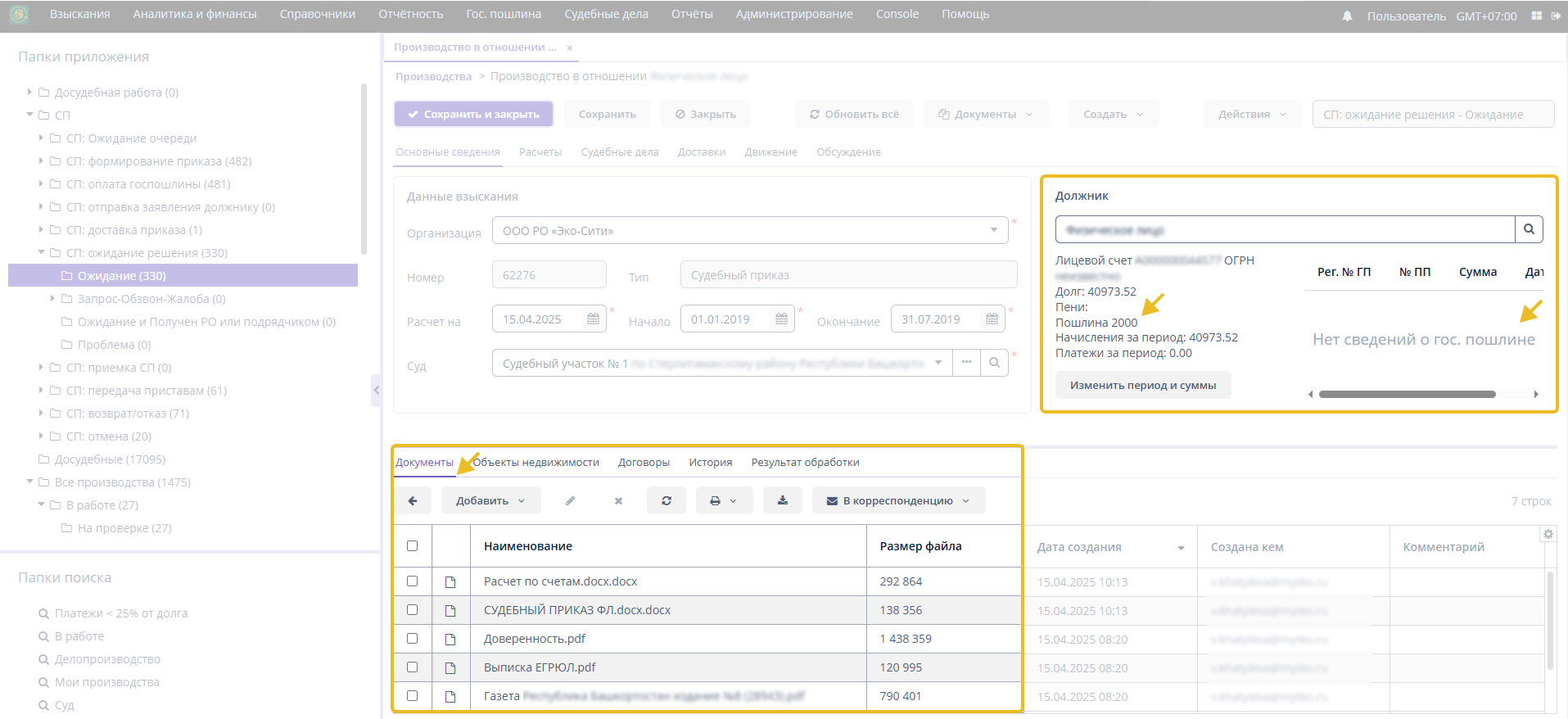Click the magnifier search icon beside debtor field

1529,229
